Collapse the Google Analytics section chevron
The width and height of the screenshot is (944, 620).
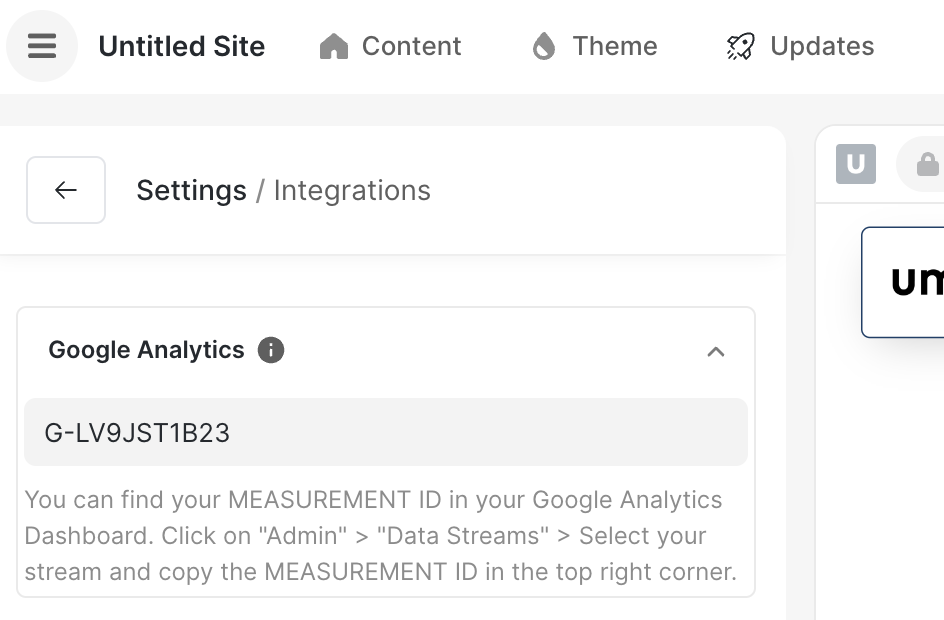click(x=716, y=351)
